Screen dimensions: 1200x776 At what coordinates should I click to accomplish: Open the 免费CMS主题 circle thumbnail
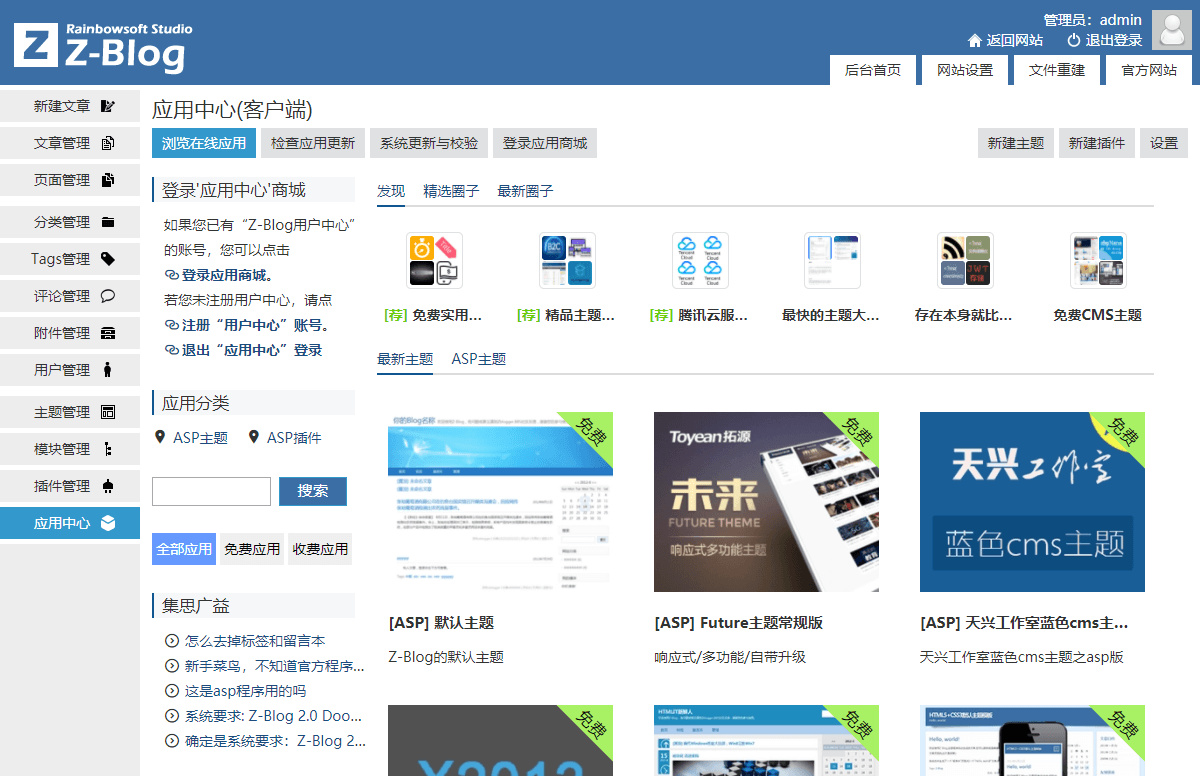point(1098,261)
